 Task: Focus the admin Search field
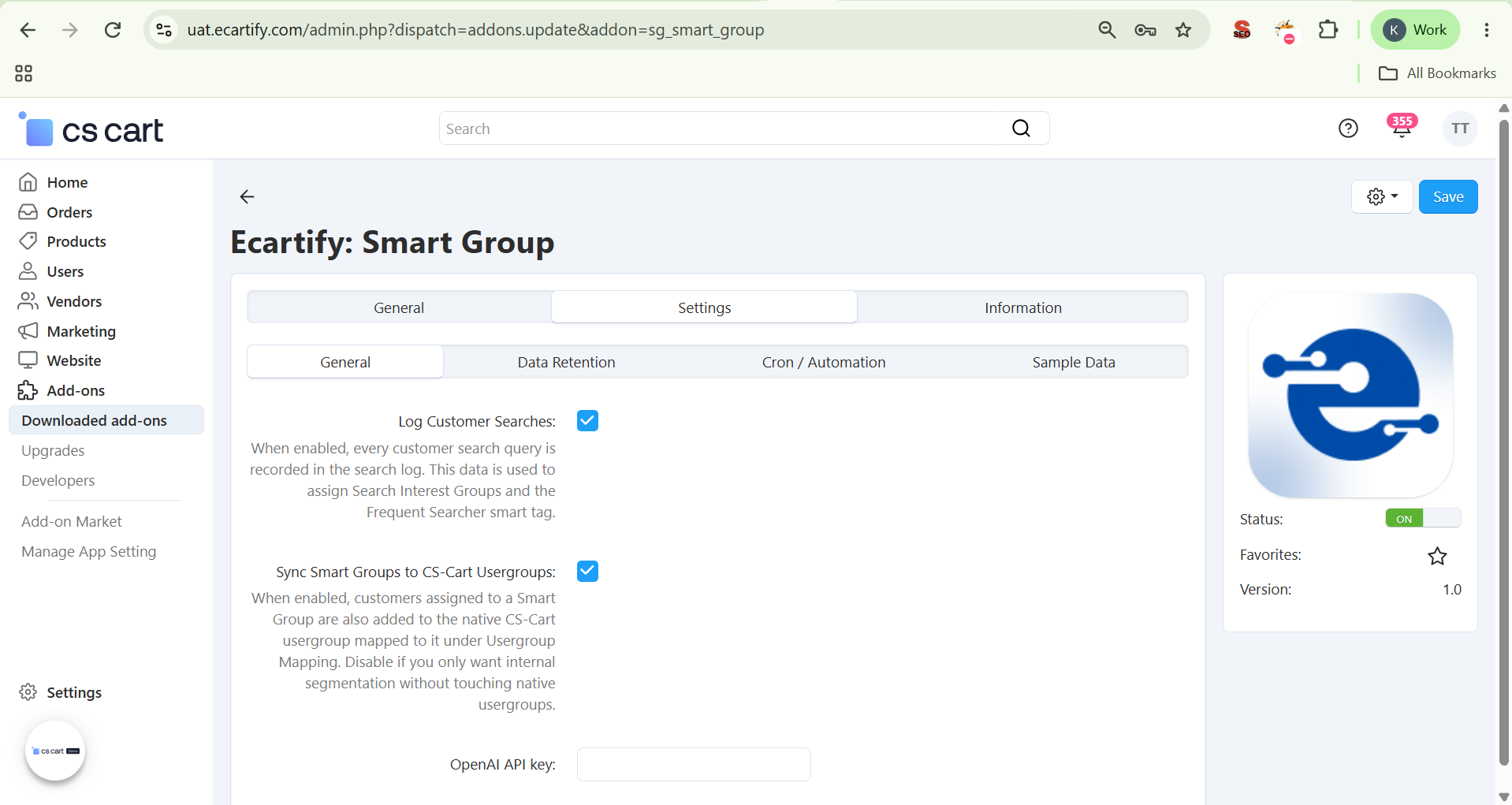click(743, 129)
